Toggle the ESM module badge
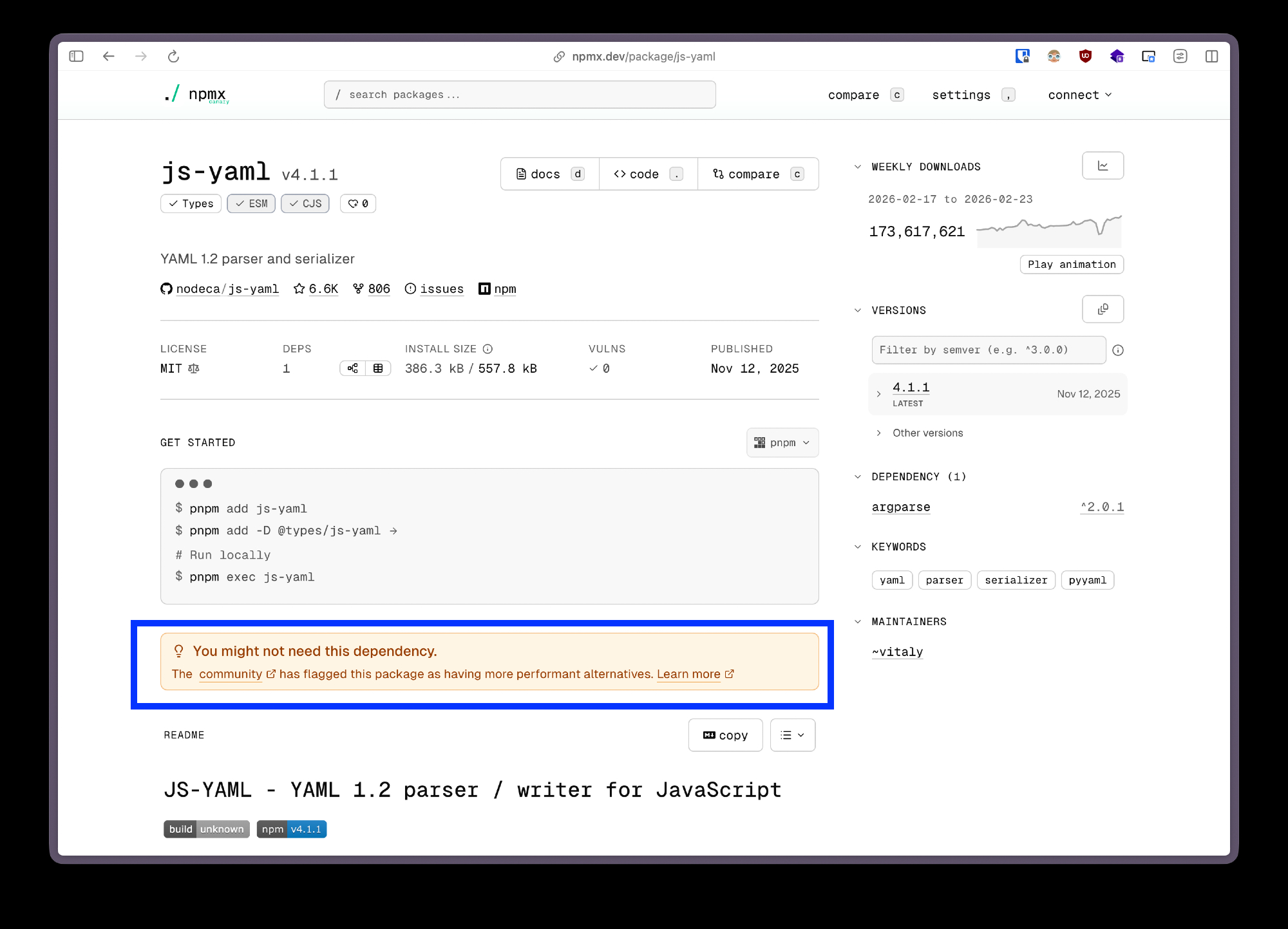1288x929 pixels. click(251, 203)
